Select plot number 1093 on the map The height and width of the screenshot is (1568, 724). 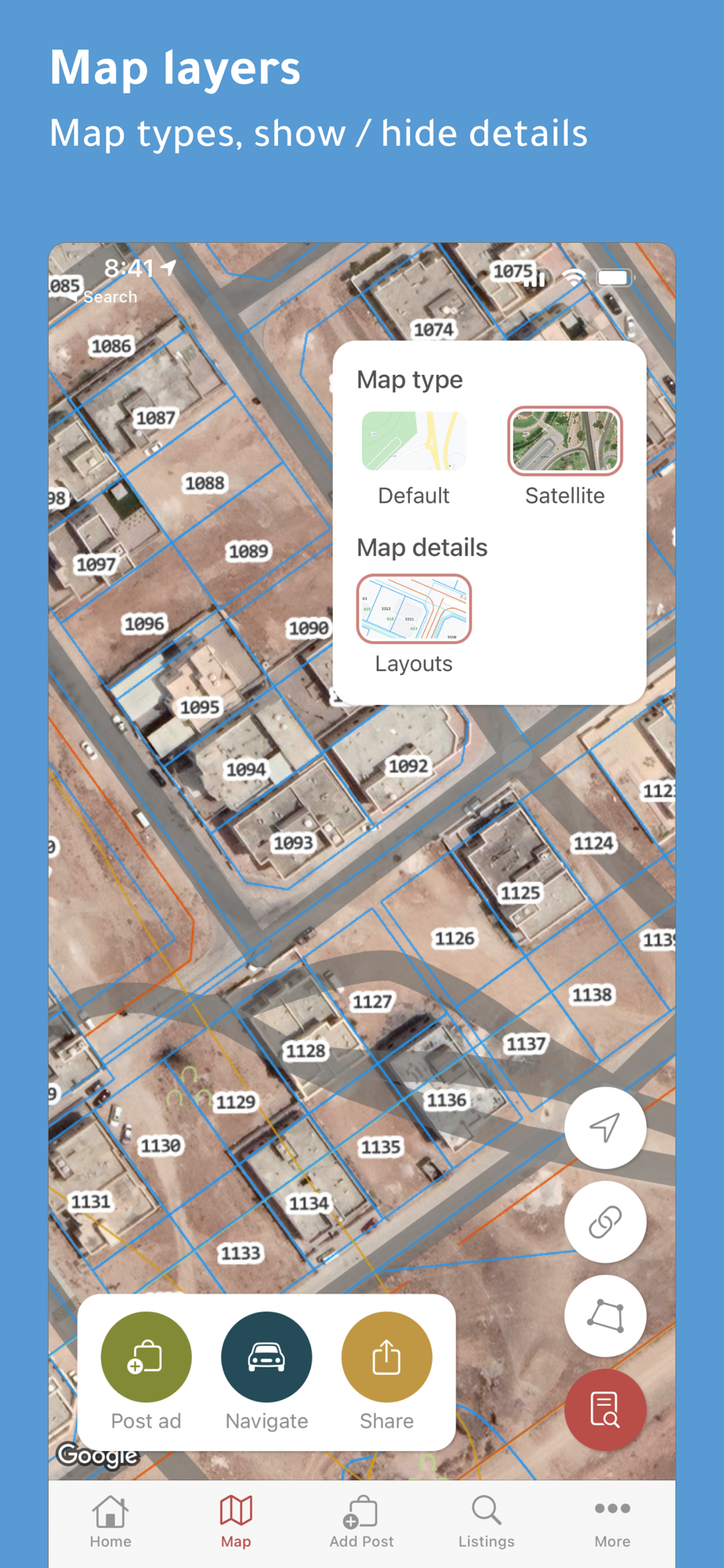(x=293, y=843)
